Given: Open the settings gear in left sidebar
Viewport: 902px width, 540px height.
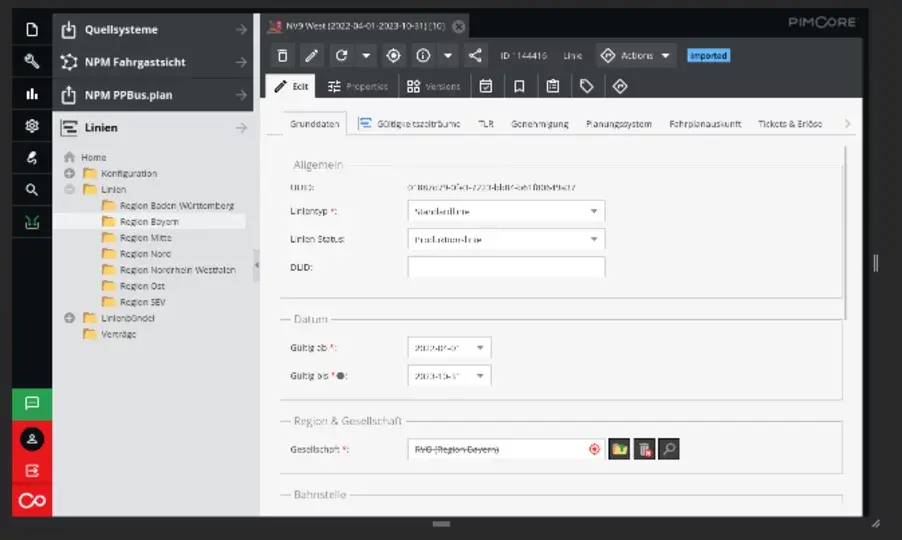Looking at the screenshot, I should click(x=32, y=125).
